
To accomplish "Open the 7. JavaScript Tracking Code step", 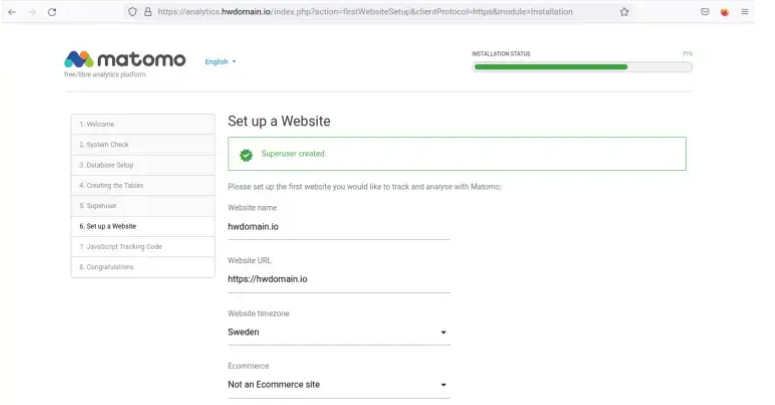I will pyautogui.click(x=143, y=246).
